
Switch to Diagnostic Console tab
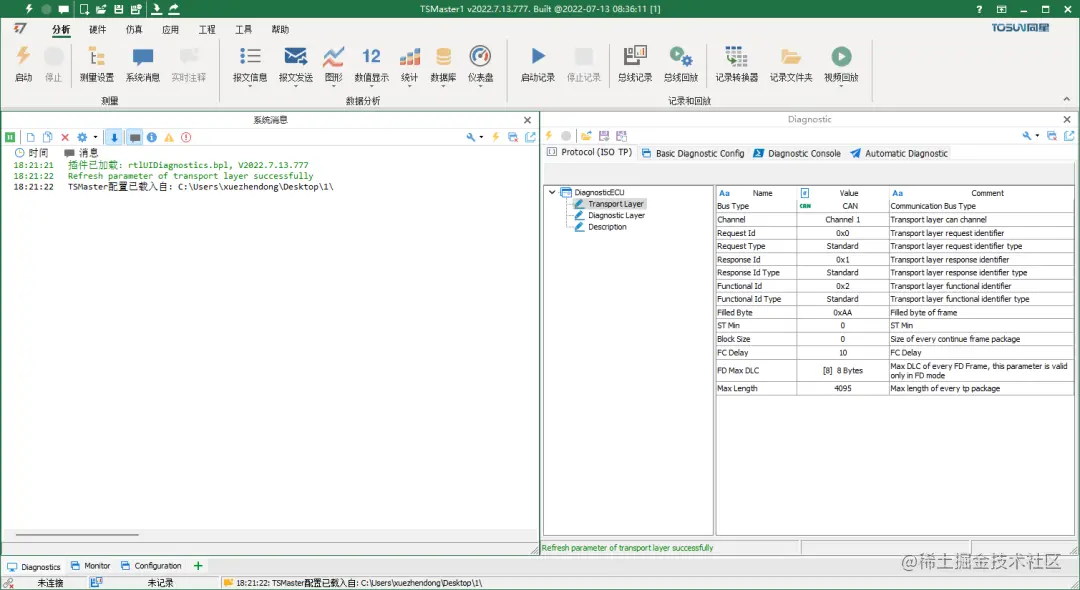tap(797, 153)
